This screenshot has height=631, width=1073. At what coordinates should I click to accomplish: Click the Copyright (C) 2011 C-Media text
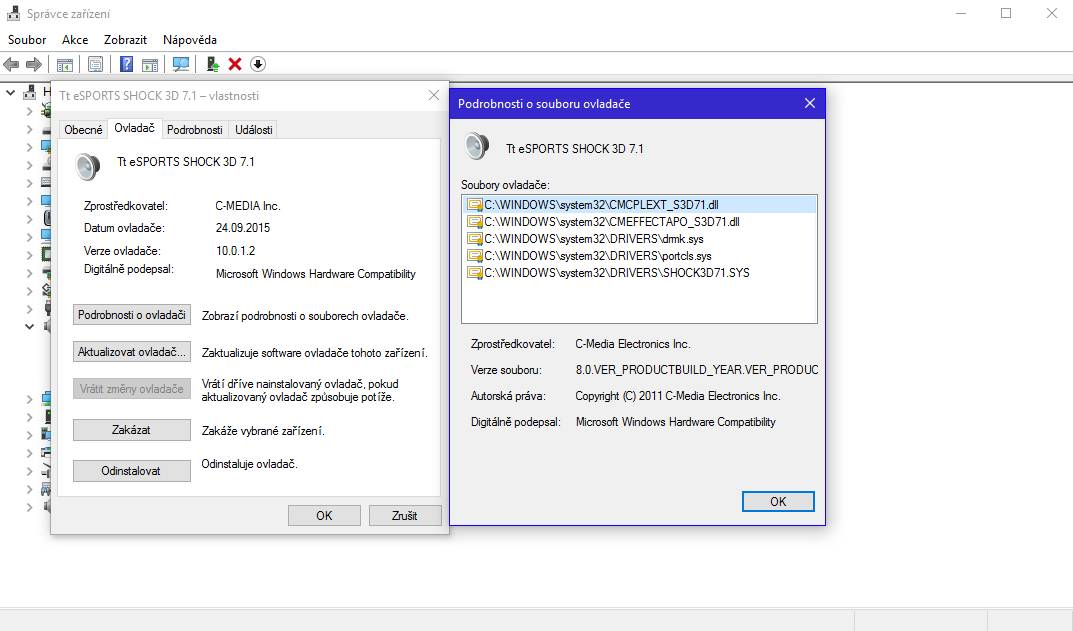click(677, 396)
